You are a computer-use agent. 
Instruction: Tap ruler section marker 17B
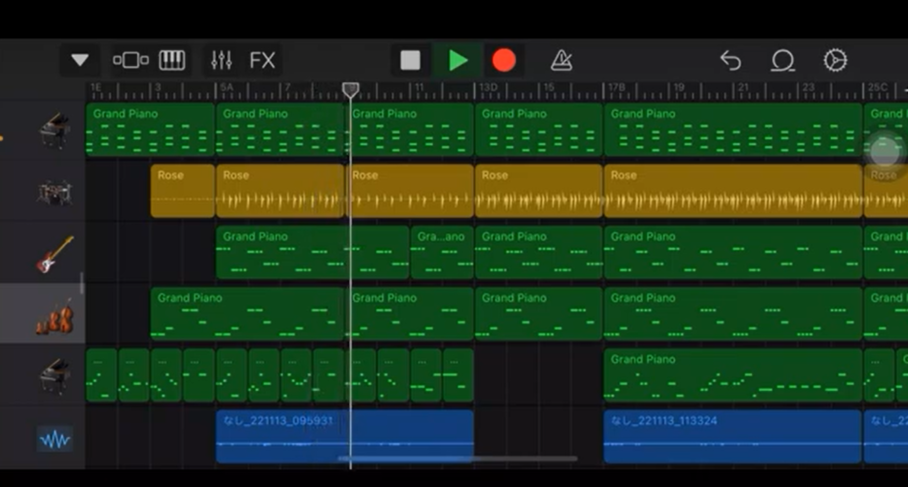pyautogui.click(x=617, y=88)
